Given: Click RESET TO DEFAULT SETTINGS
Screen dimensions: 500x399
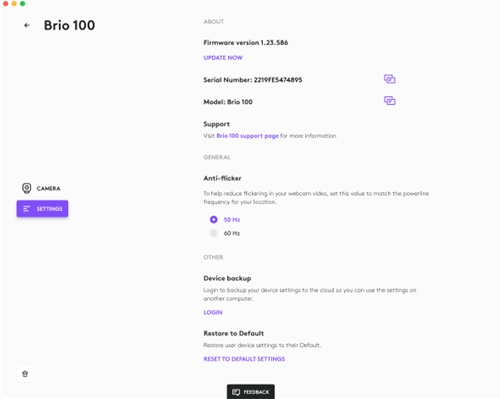Looking at the screenshot, I should point(244,359).
